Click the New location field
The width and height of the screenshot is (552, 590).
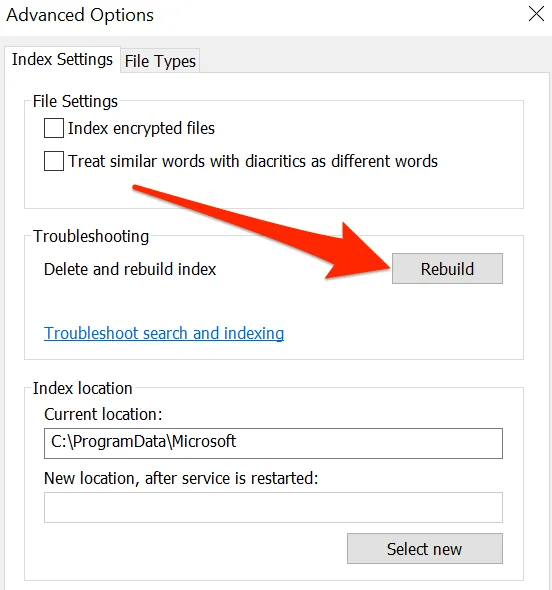click(273, 507)
